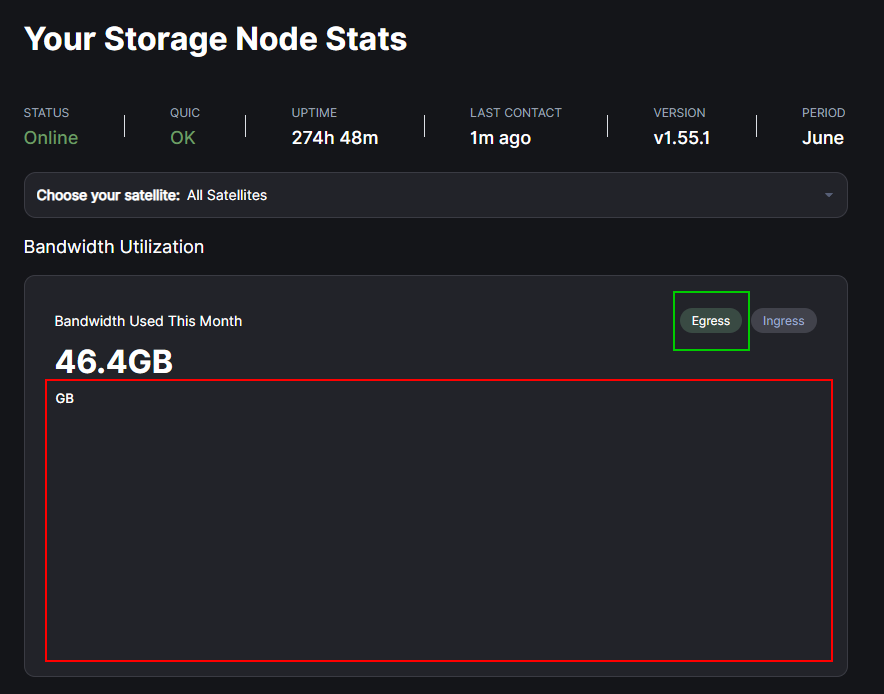Image resolution: width=884 pixels, height=694 pixels.
Task: Click the Online status indicator
Action: tap(51, 138)
